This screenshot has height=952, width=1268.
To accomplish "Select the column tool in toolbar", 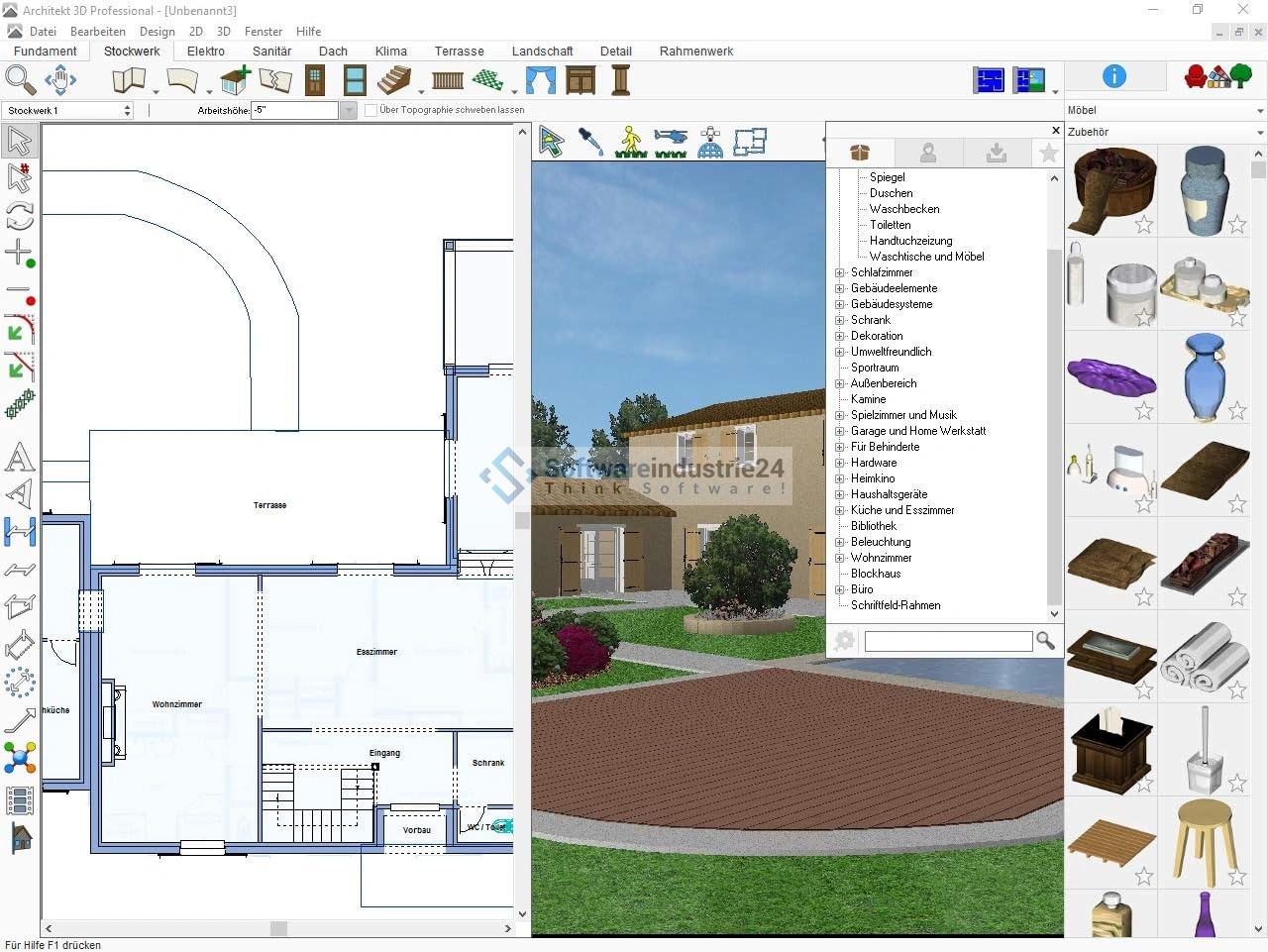I will 621,79.
